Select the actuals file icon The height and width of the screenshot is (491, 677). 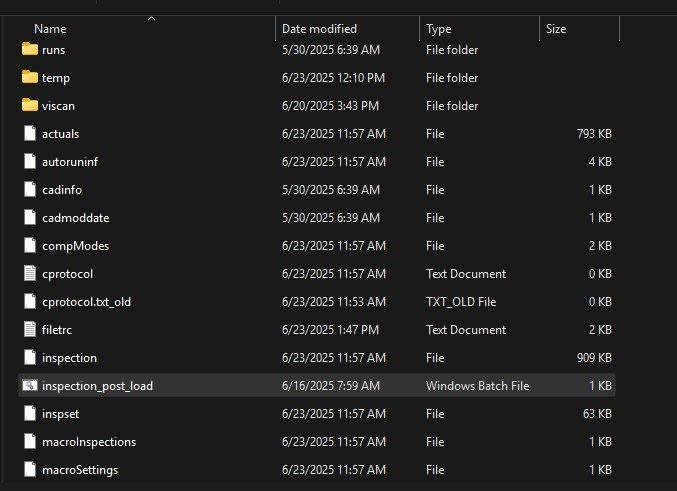pos(30,133)
